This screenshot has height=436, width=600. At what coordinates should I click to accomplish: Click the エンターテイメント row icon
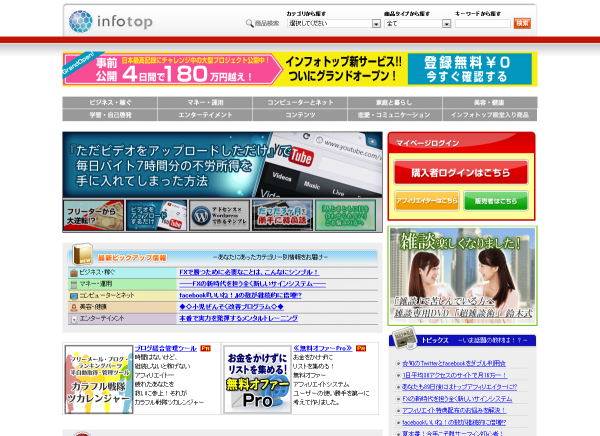click(x=74, y=318)
